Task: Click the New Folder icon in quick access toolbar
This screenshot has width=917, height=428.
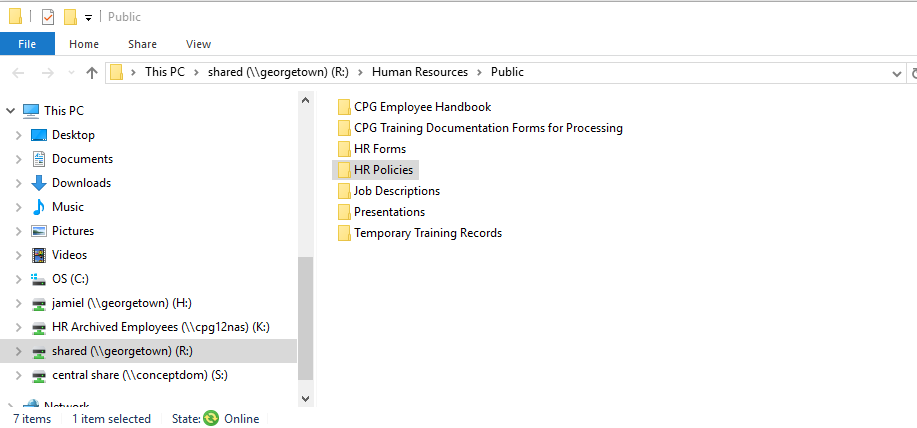Action: 70,17
